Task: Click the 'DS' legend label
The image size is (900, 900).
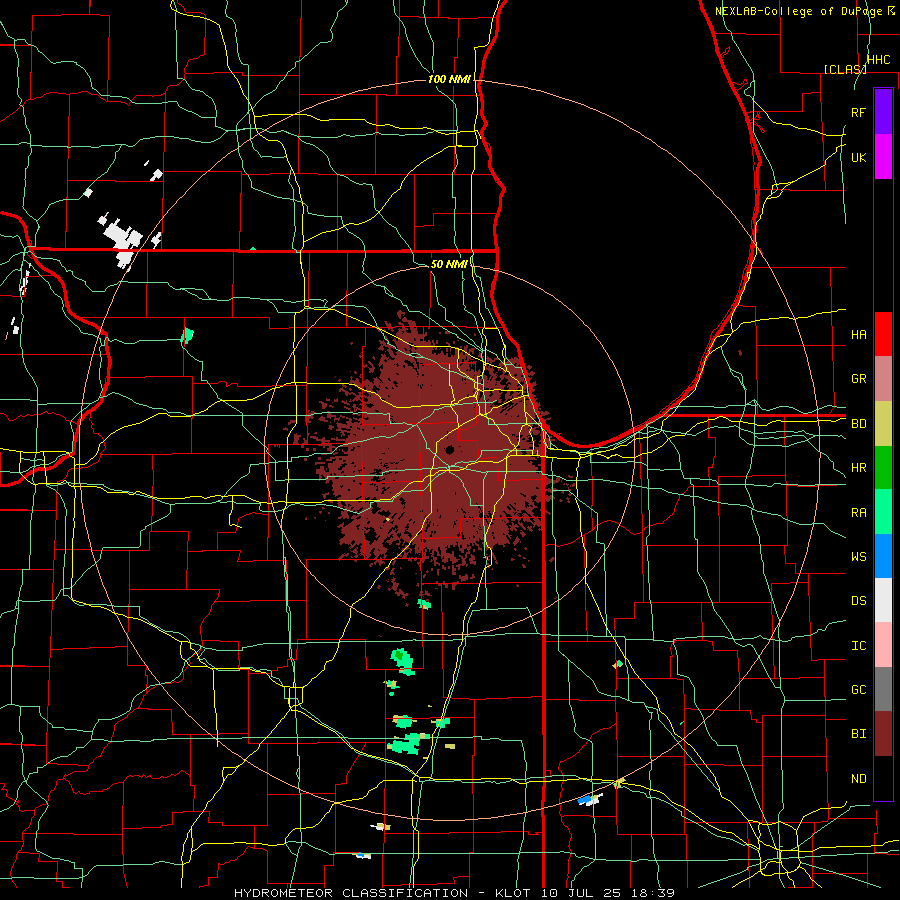Action: [858, 601]
